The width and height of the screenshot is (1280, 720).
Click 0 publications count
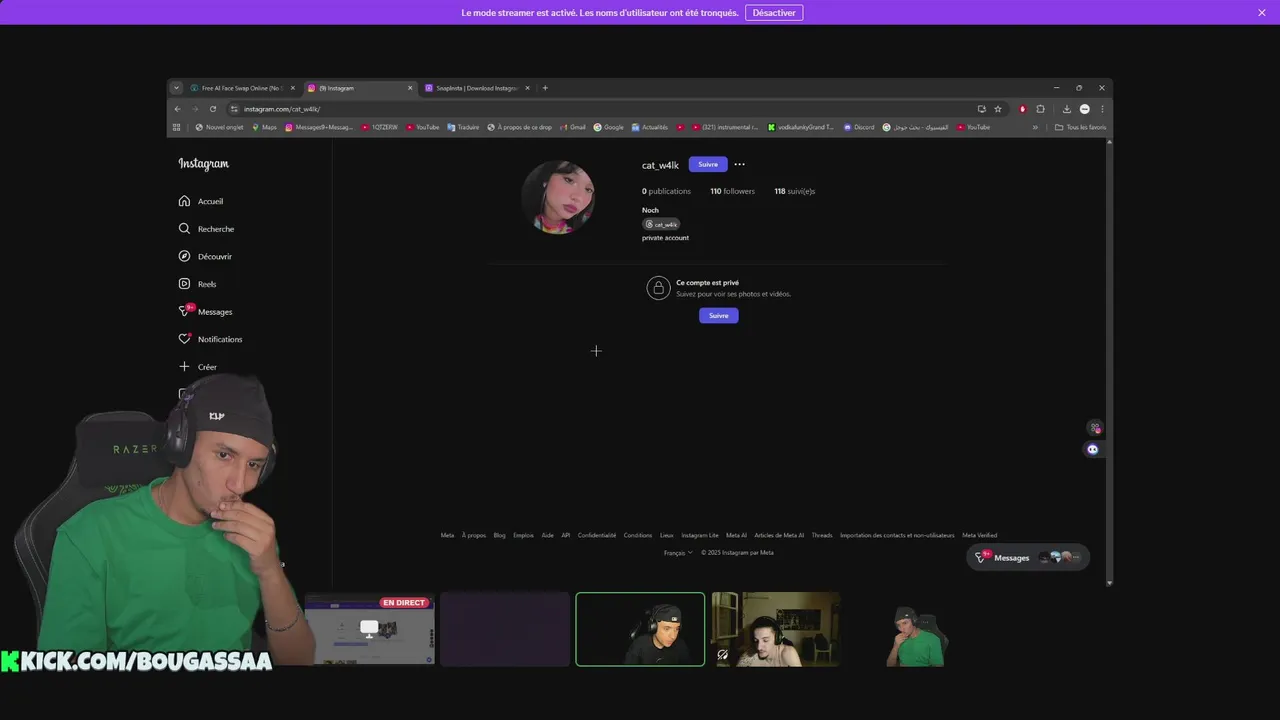tap(666, 191)
